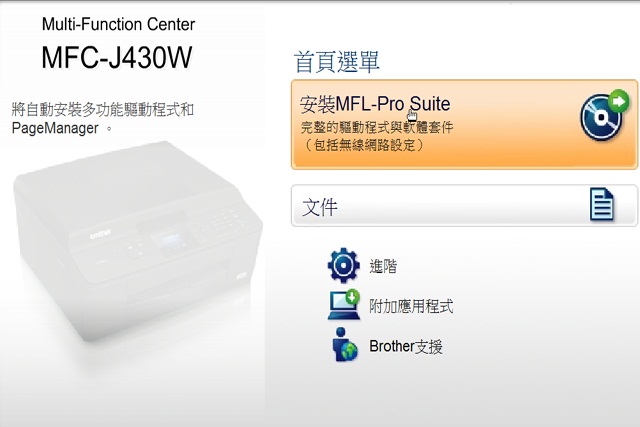Click the MFC-J430W model title
The width and height of the screenshot is (640, 427).
click(x=117, y=58)
